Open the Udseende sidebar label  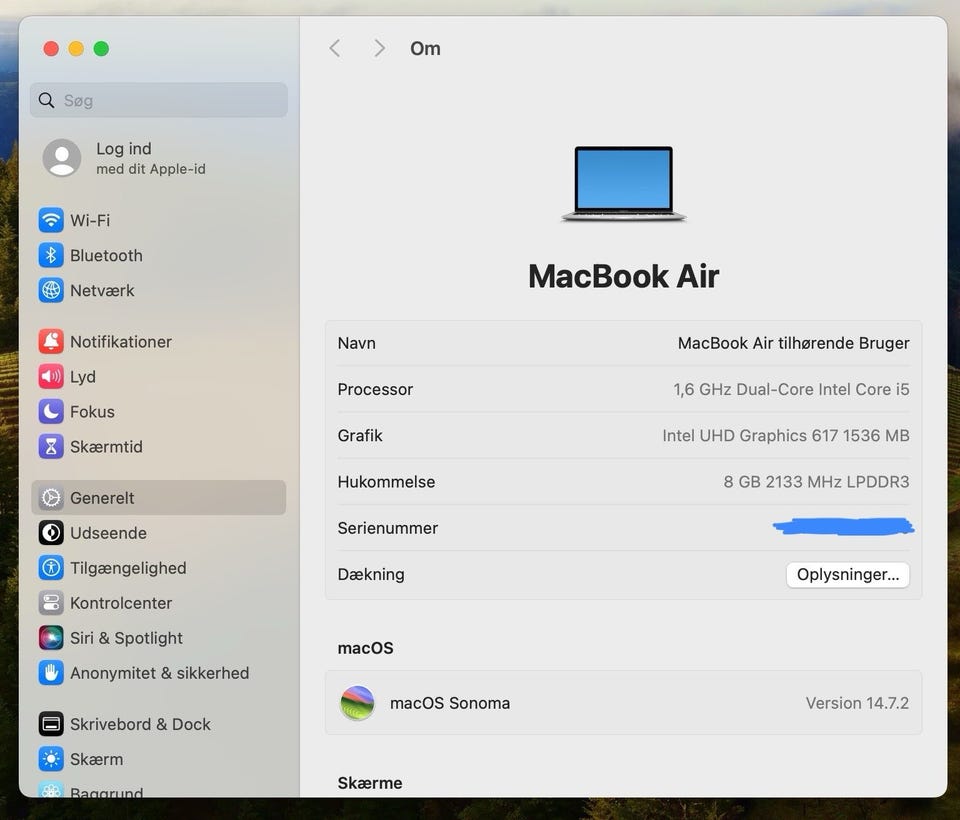pyautogui.click(x=108, y=533)
